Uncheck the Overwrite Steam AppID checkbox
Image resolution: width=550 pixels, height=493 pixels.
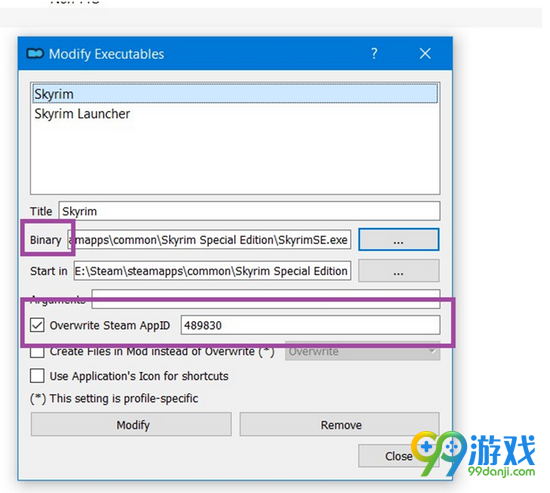[37, 325]
